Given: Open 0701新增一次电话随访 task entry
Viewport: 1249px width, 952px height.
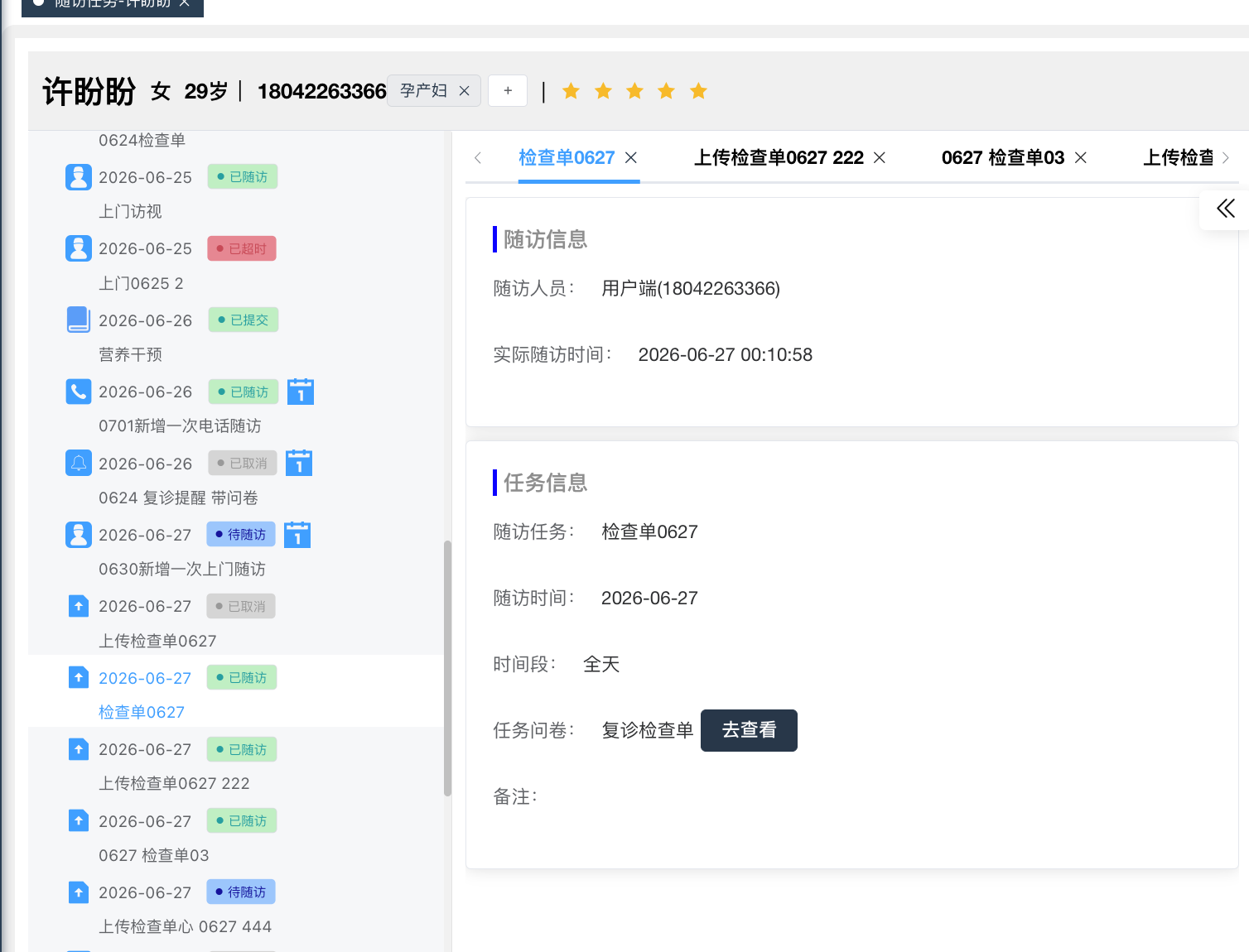Looking at the screenshot, I should tap(180, 426).
